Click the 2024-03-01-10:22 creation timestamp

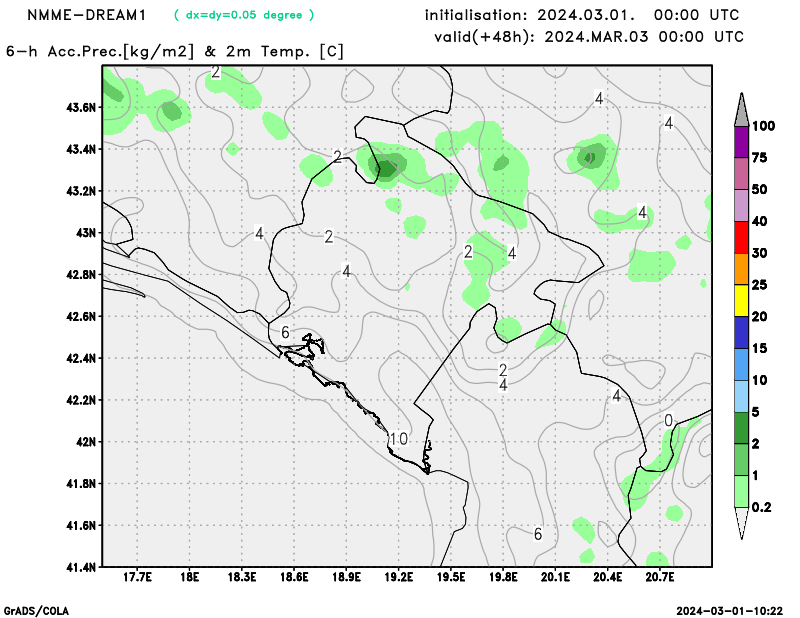point(729,611)
